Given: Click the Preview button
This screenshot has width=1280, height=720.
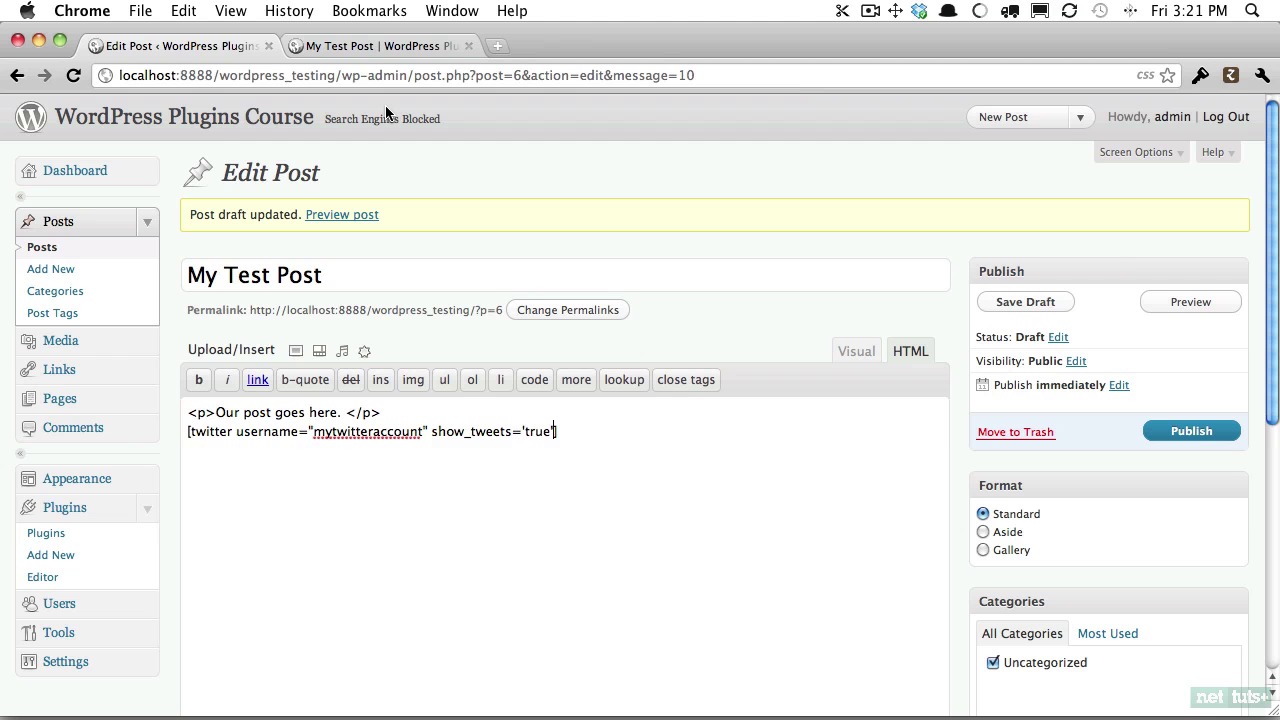Looking at the screenshot, I should coord(1190,302).
